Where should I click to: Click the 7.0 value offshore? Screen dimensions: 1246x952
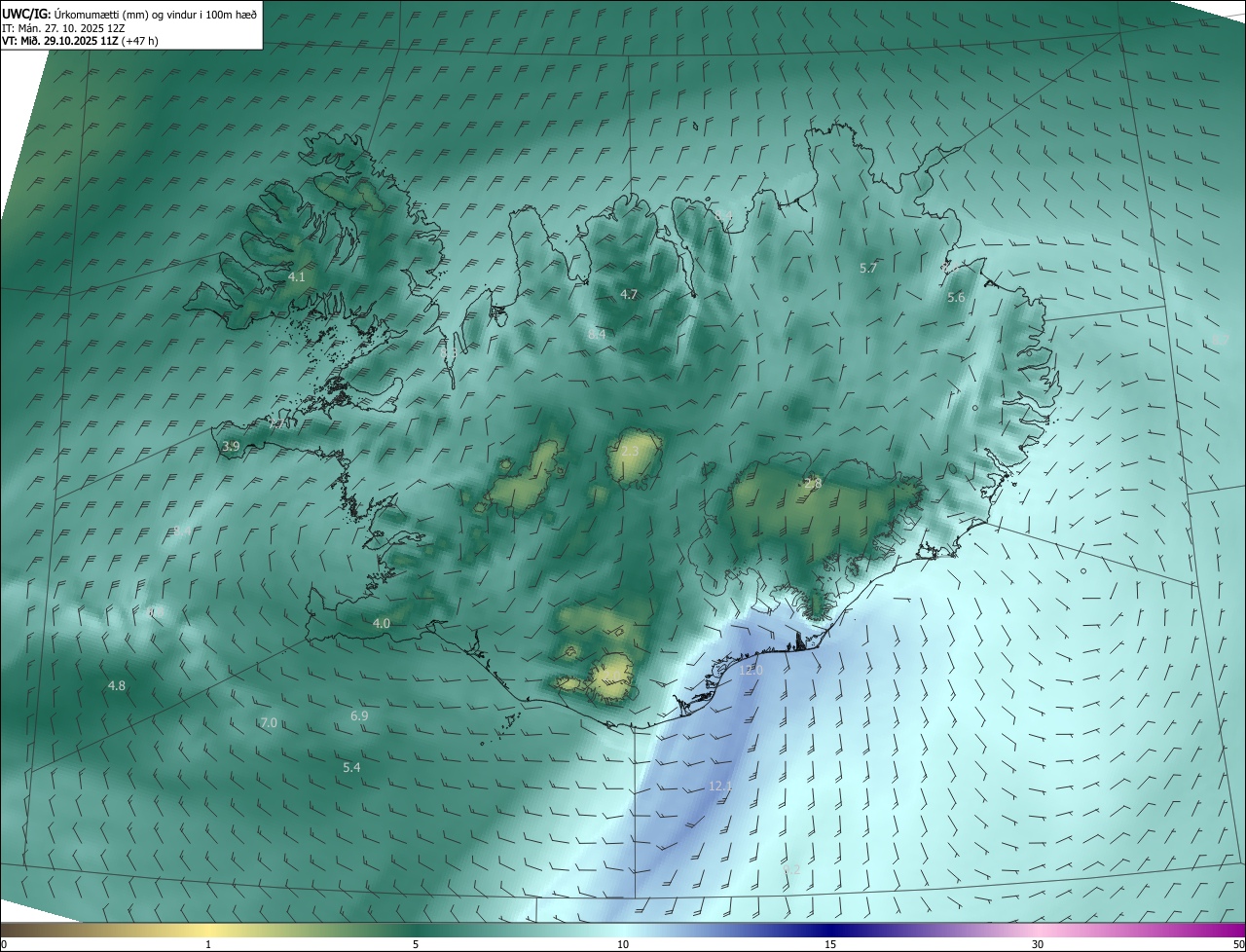[x=270, y=722]
